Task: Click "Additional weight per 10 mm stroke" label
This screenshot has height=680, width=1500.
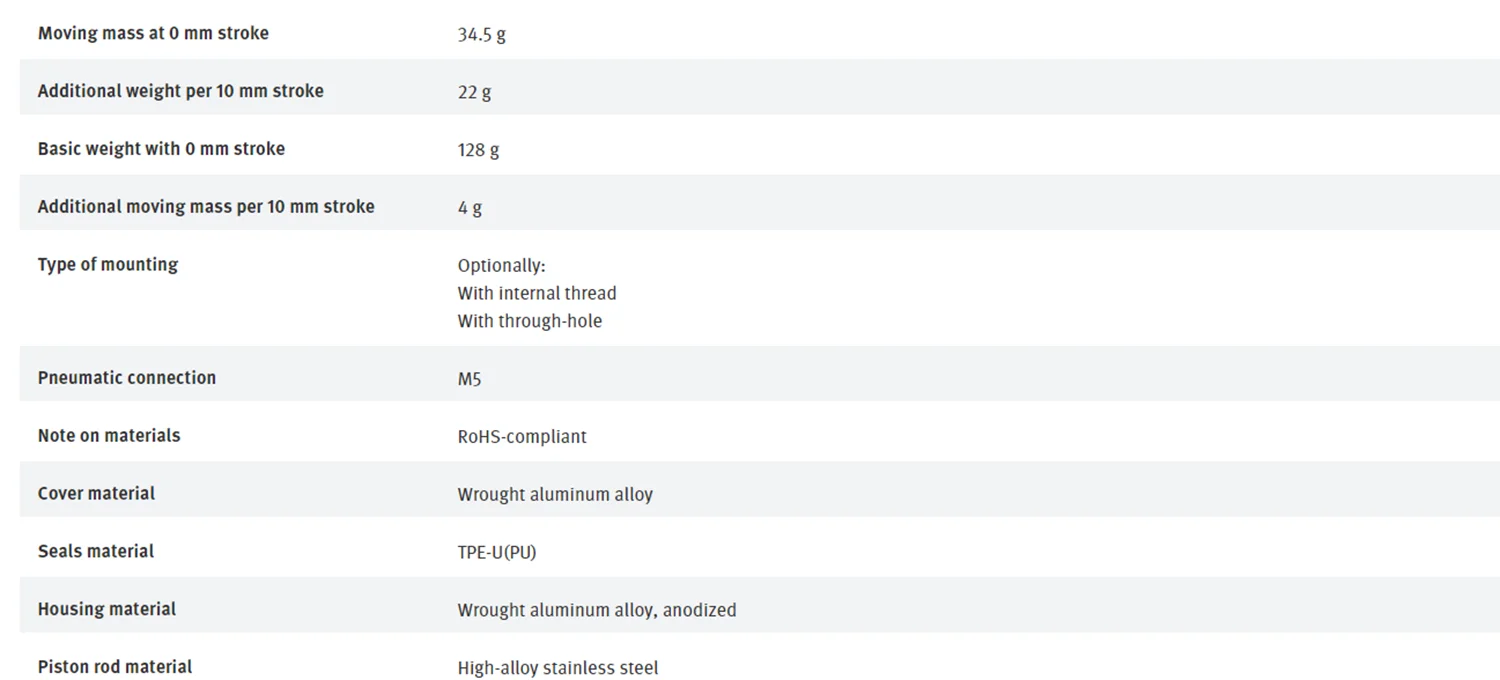Action: (x=180, y=91)
